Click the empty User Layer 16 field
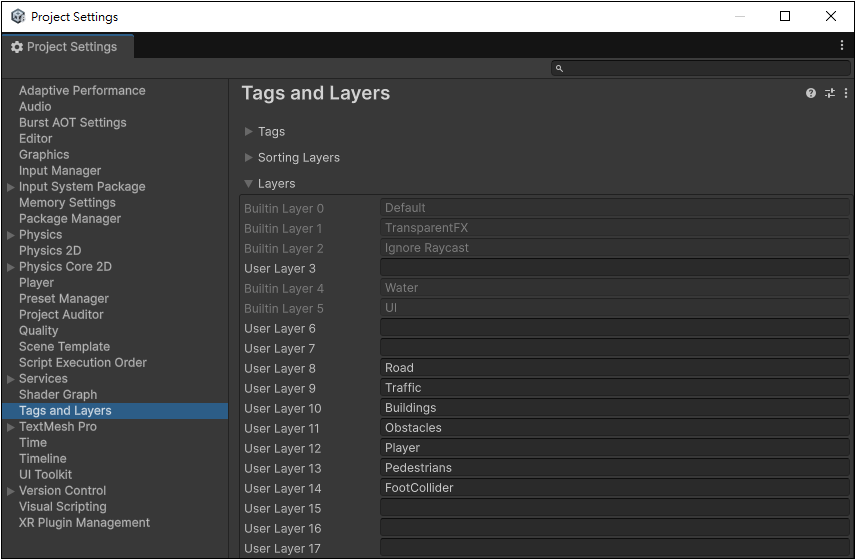The height and width of the screenshot is (560, 856). point(615,528)
